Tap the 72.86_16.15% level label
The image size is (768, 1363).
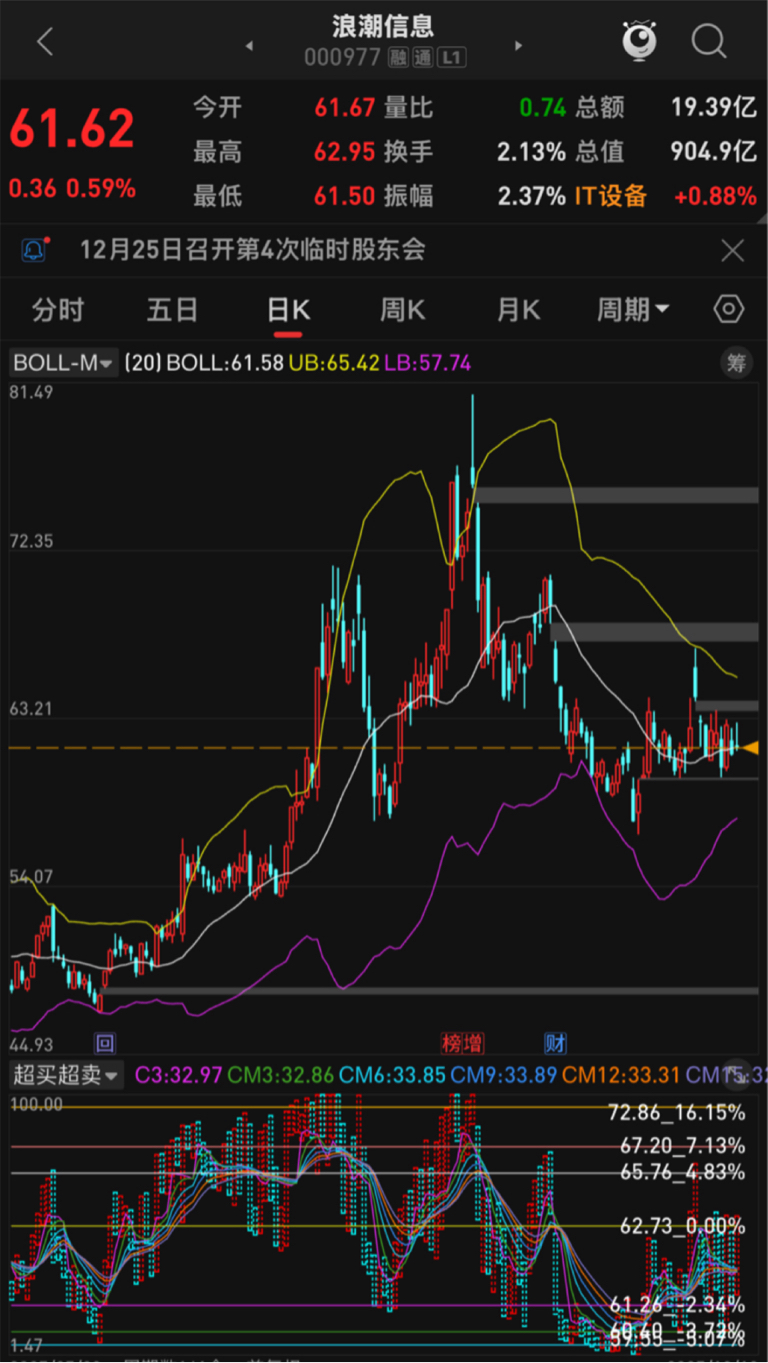(x=676, y=1113)
